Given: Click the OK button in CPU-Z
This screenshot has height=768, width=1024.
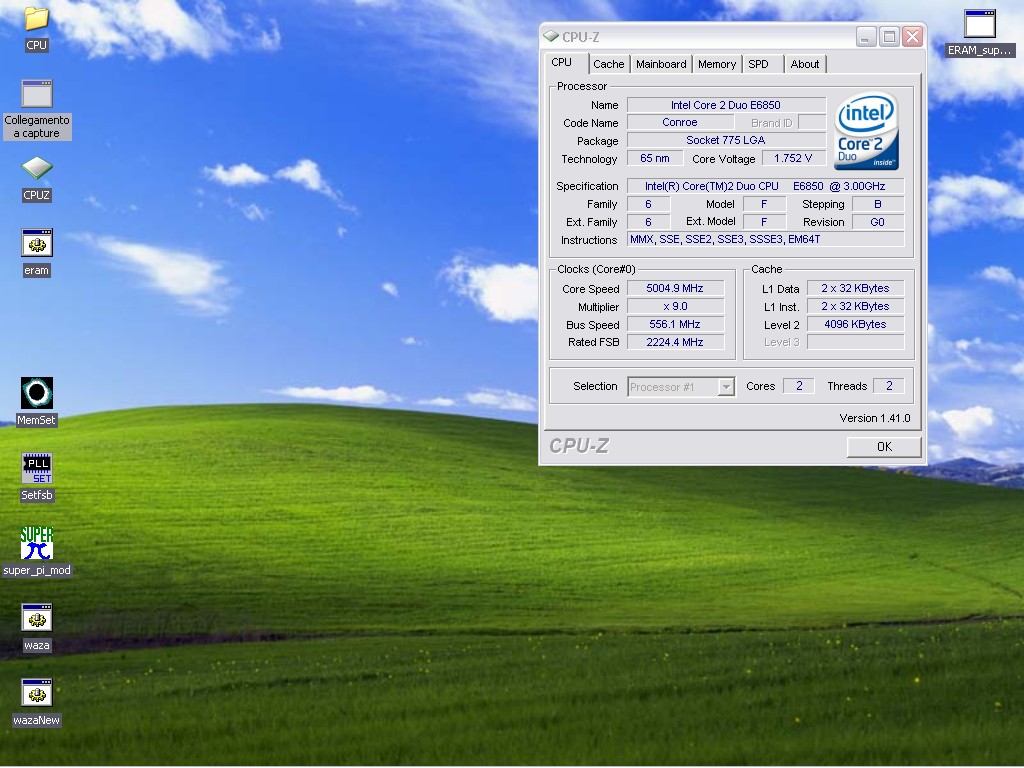Looking at the screenshot, I should (x=884, y=447).
